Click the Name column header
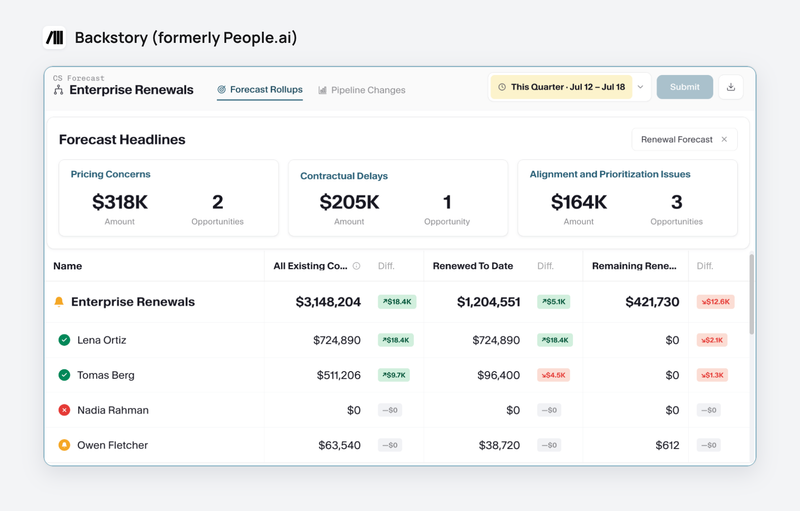Screen dimensions: 800x511 pyautogui.click(x=68, y=266)
